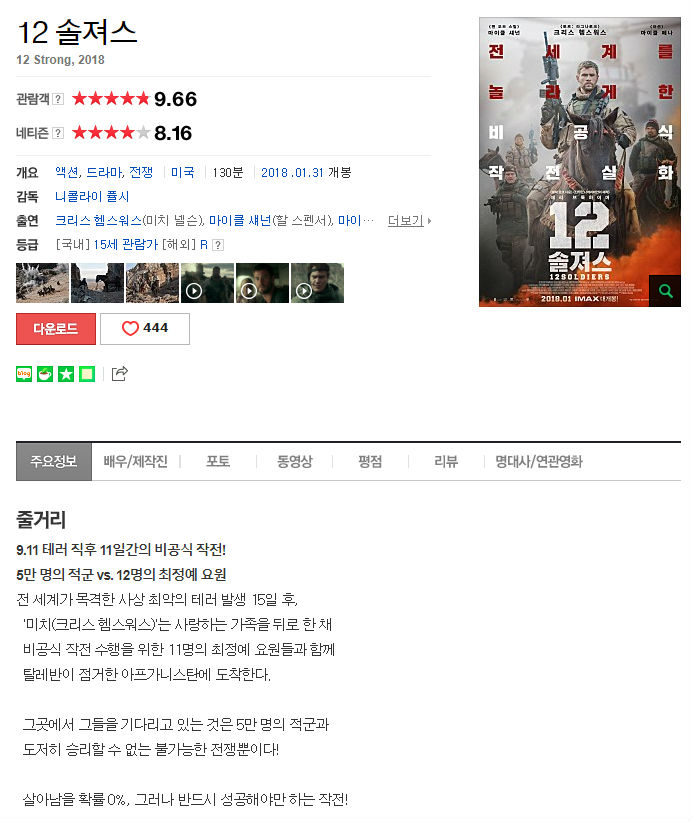Image resolution: width=693 pixels, height=822 pixels.
Task: Play the first video clip thumbnail
Action: [208, 283]
